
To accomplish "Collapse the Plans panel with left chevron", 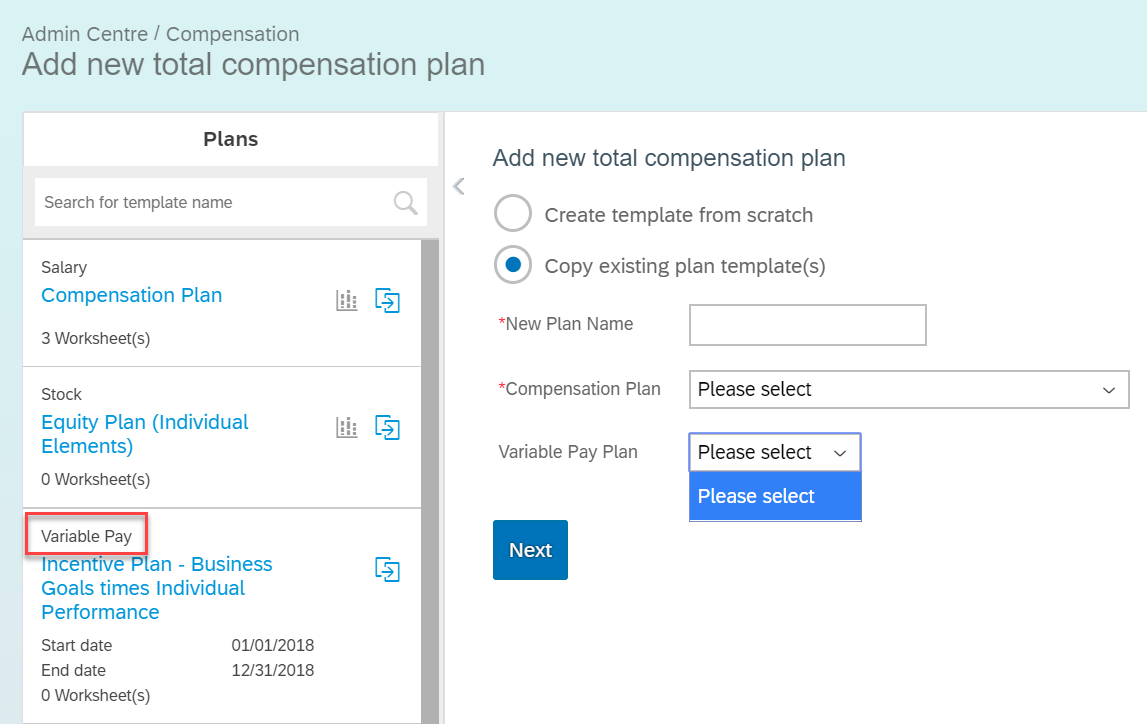I will [459, 186].
